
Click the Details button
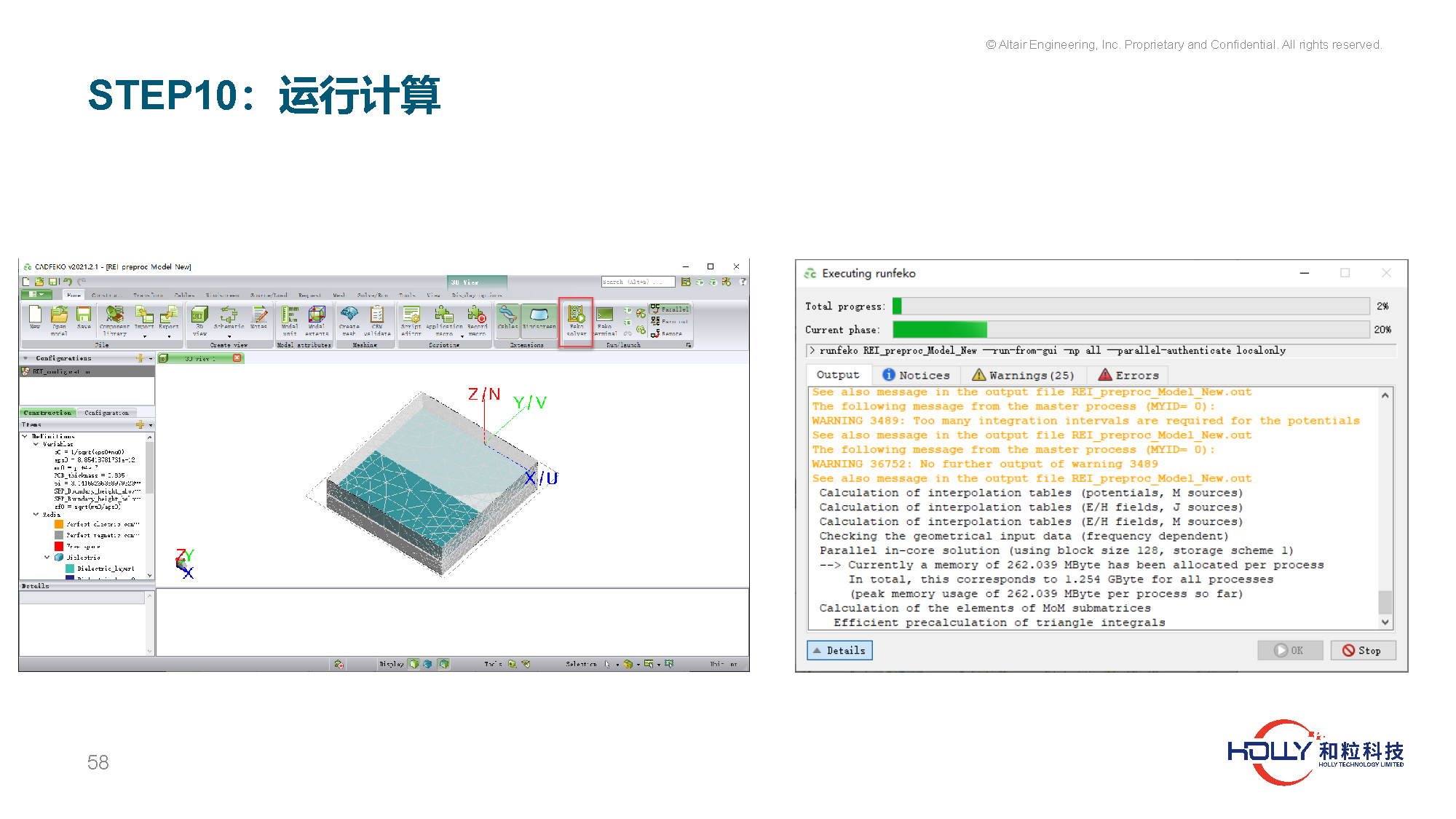coord(839,650)
